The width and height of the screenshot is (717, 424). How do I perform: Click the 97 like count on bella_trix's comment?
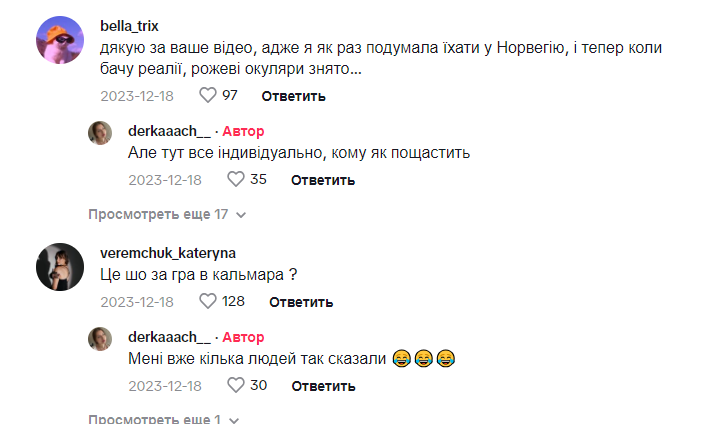click(230, 96)
